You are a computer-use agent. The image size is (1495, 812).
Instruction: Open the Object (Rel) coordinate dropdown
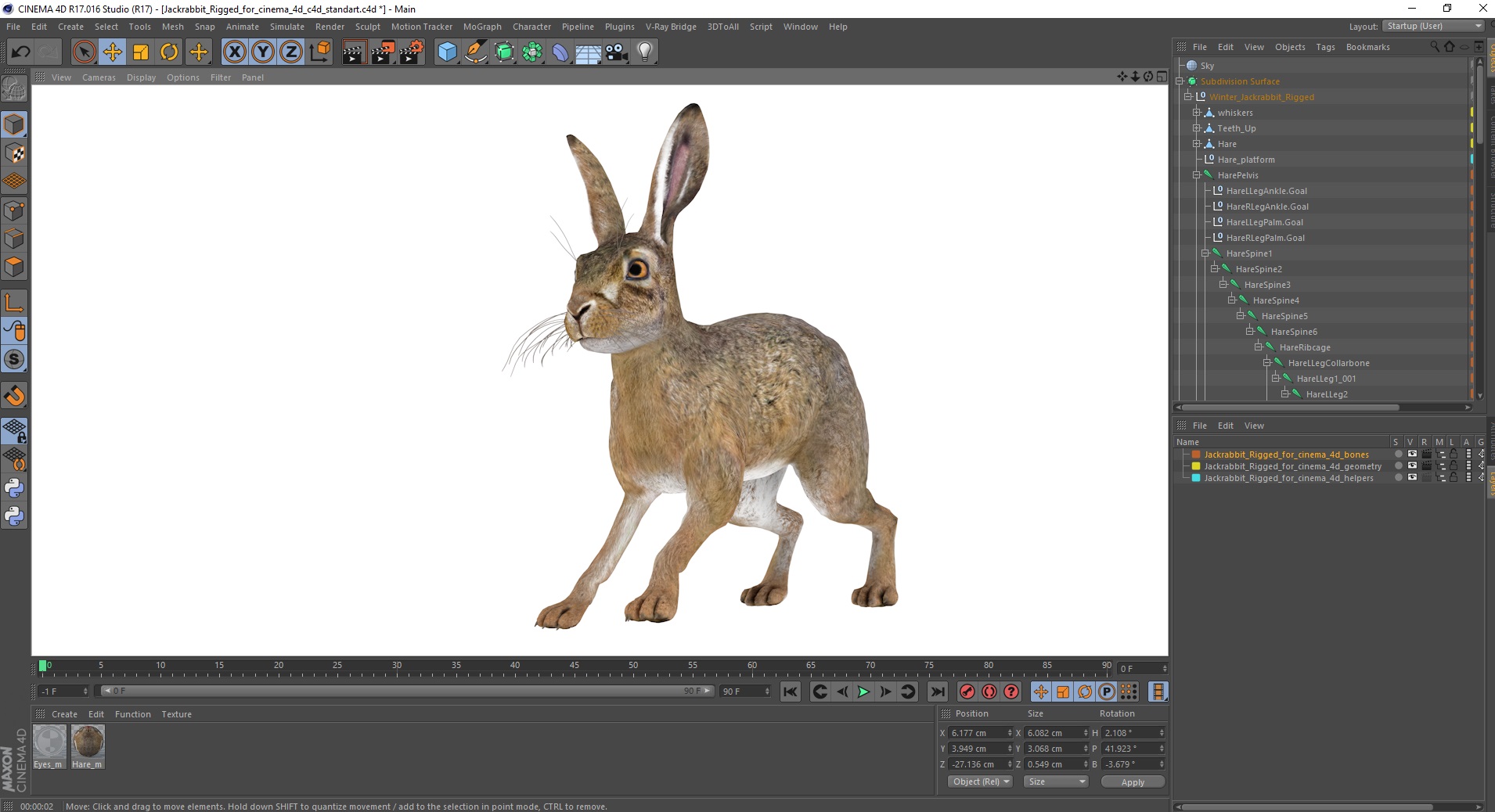[x=980, y=781]
